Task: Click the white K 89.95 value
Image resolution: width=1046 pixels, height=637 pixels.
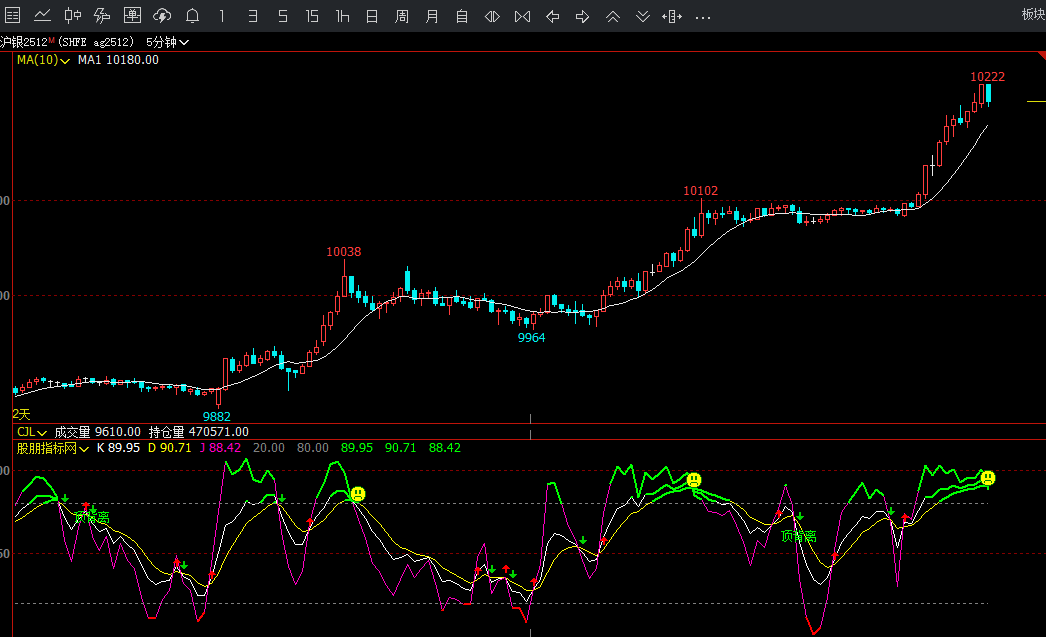Action: [x=118, y=448]
